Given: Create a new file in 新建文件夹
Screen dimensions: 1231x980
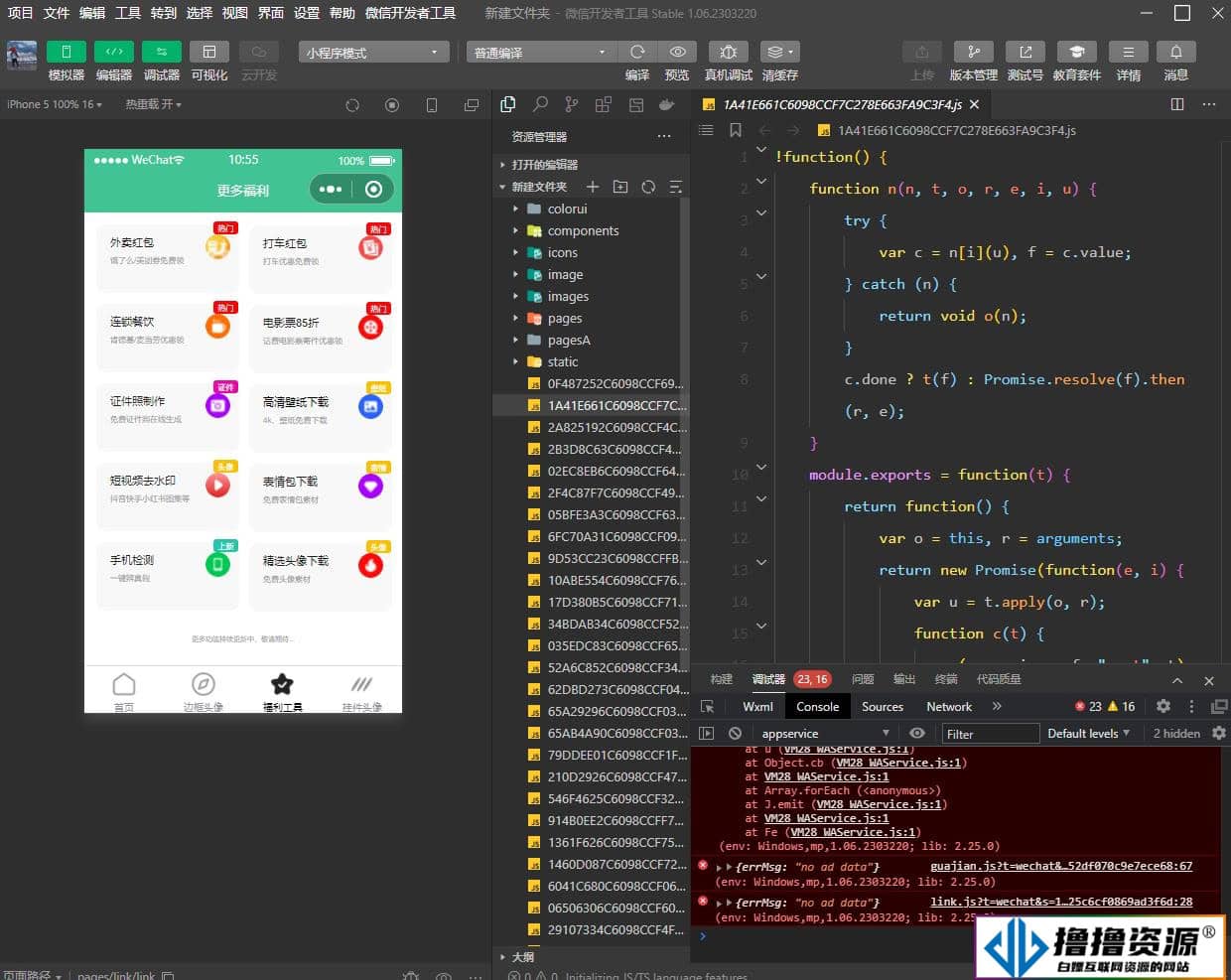Looking at the screenshot, I should [593, 187].
